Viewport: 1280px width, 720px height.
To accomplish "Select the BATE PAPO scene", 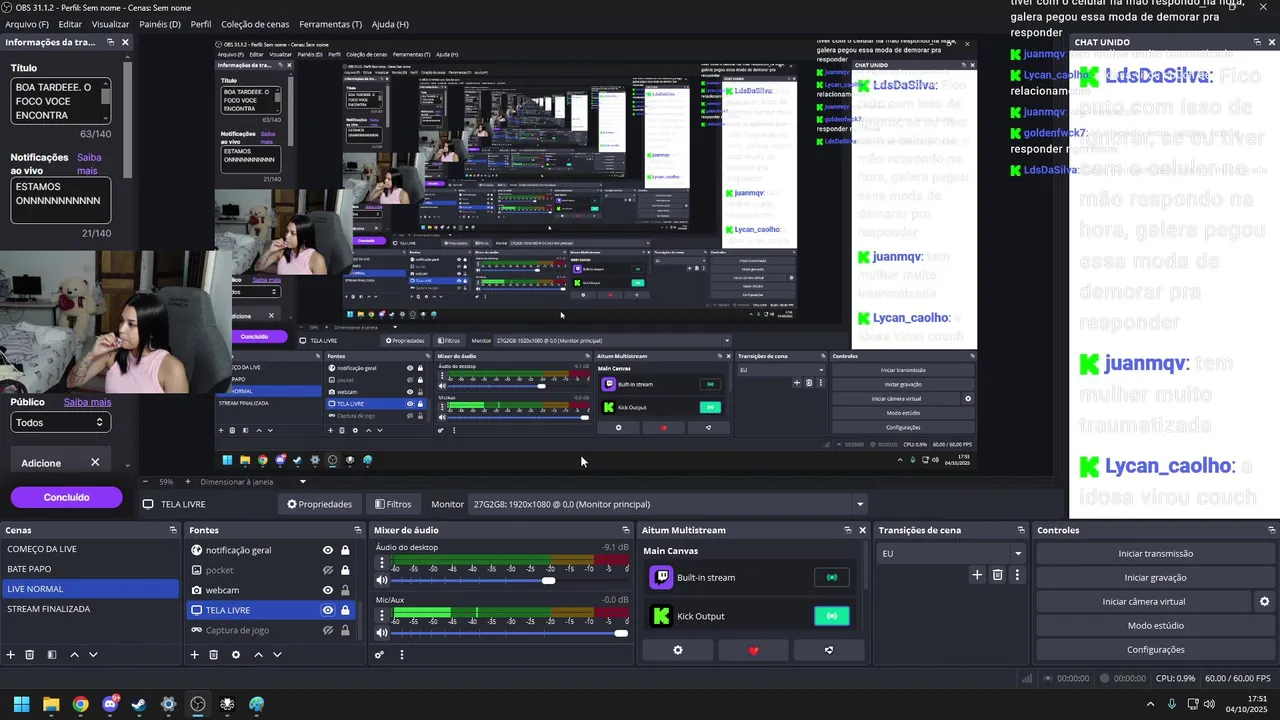I will (90, 569).
